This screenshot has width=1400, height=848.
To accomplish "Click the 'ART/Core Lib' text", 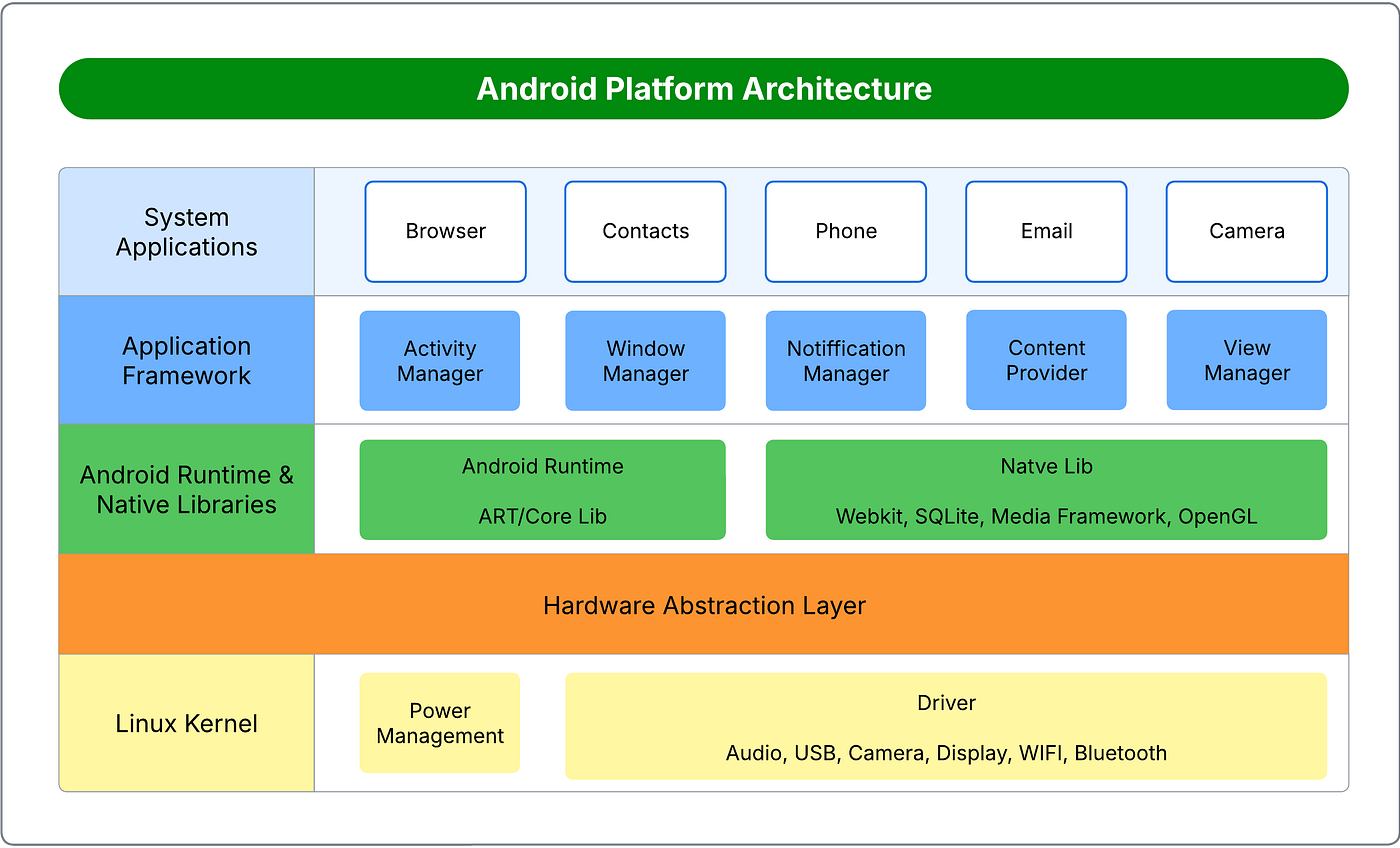I will coord(543,517).
